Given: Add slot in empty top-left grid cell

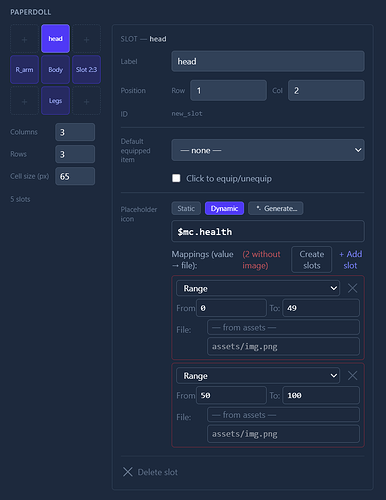Looking at the screenshot, I should (x=24, y=39).
